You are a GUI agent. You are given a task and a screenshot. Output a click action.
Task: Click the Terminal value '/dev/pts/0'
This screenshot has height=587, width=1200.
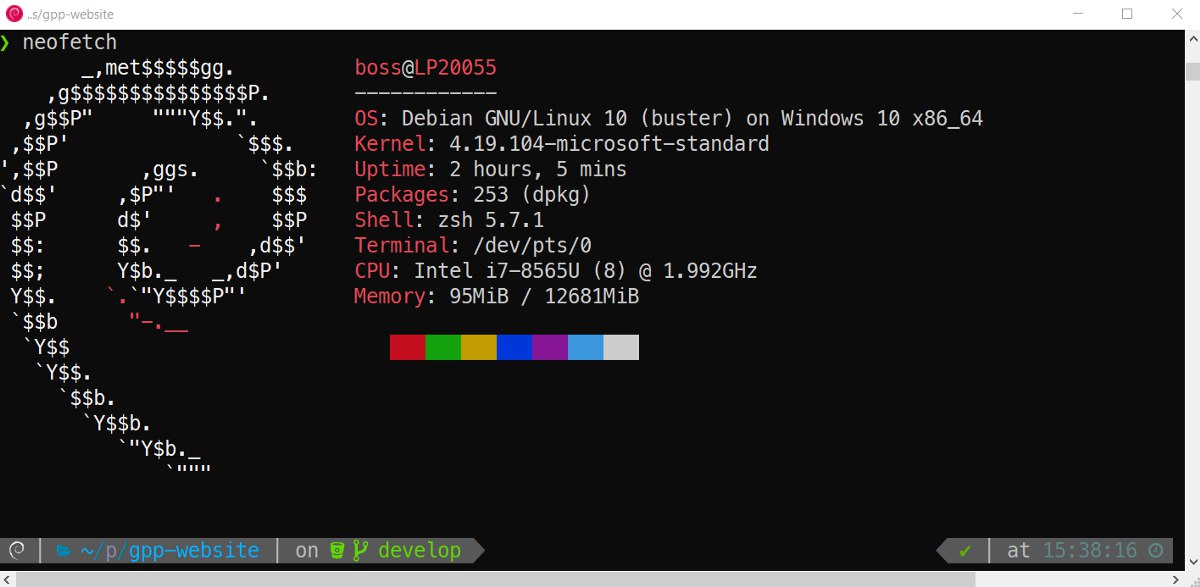pos(532,245)
